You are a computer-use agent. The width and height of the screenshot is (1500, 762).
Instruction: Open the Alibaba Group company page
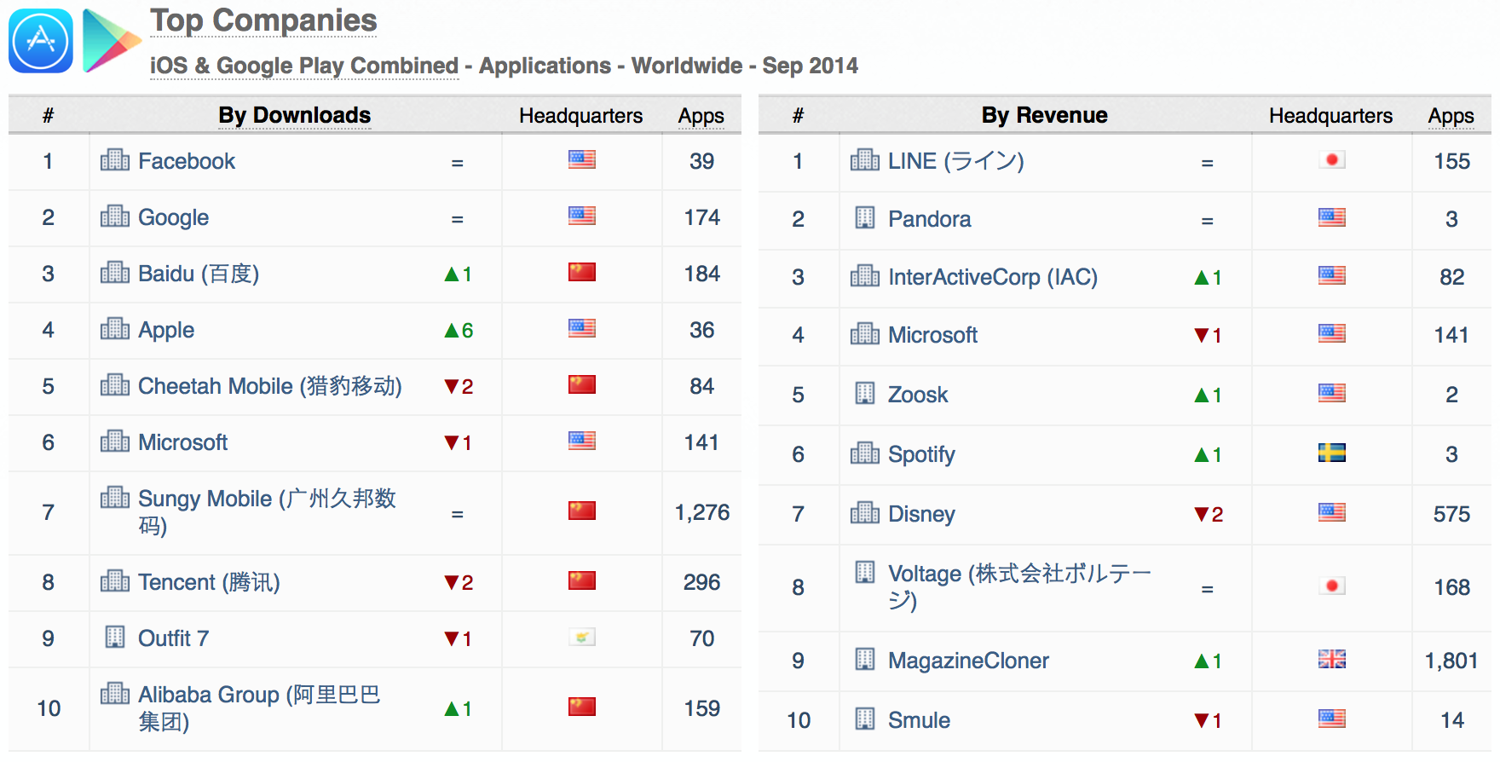click(x=259, y=707)
